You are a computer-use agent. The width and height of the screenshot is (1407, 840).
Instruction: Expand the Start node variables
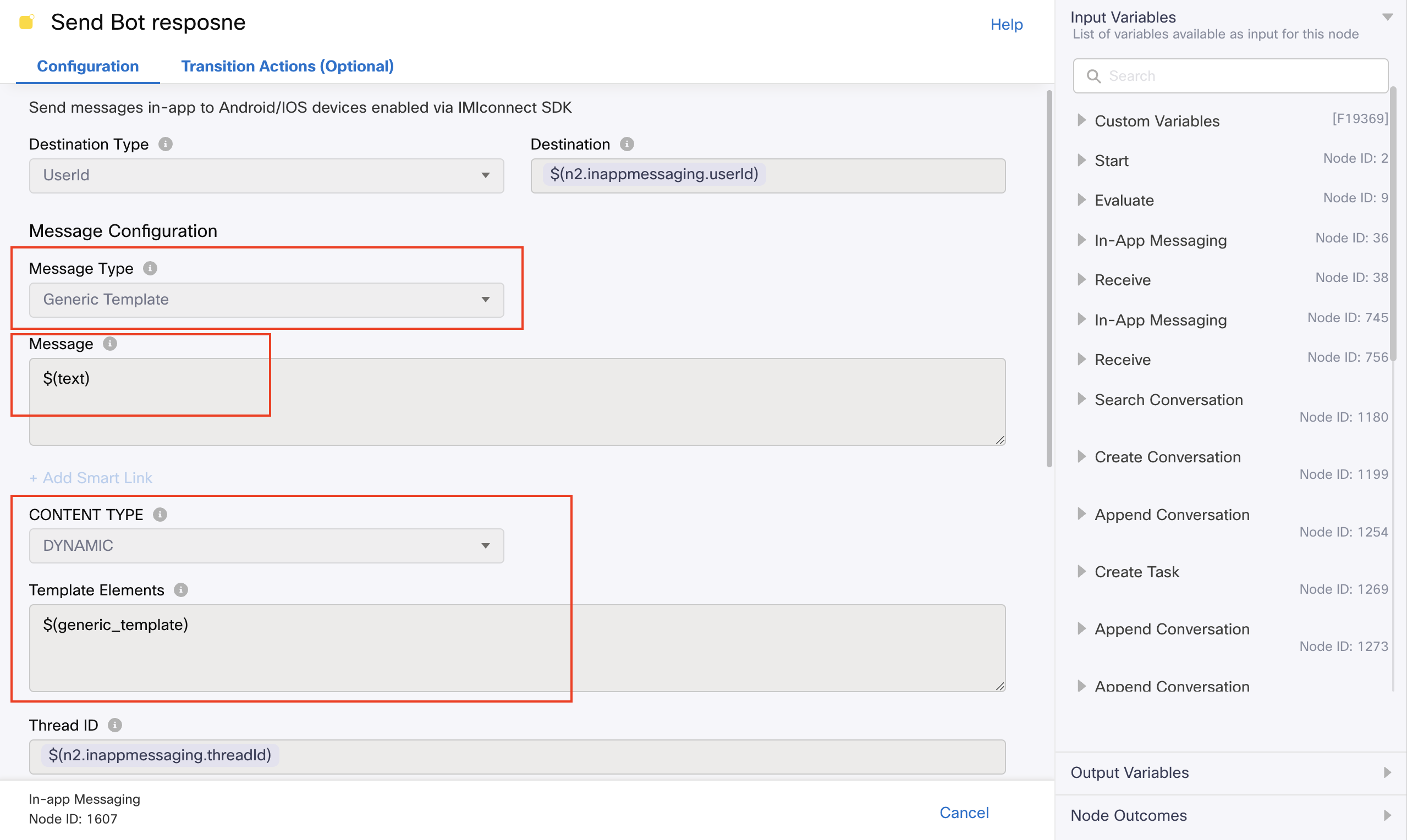click(x=1081, y=160)
